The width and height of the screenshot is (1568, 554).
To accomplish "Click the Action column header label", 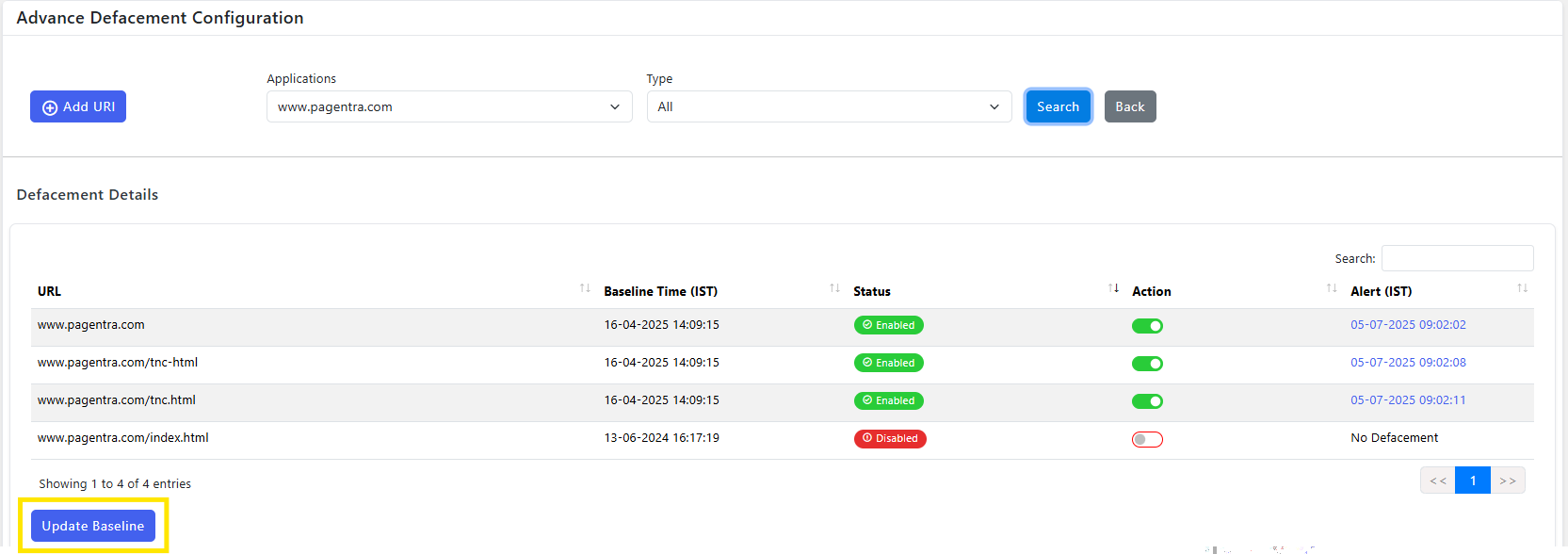I will (x=1152, y=291).
